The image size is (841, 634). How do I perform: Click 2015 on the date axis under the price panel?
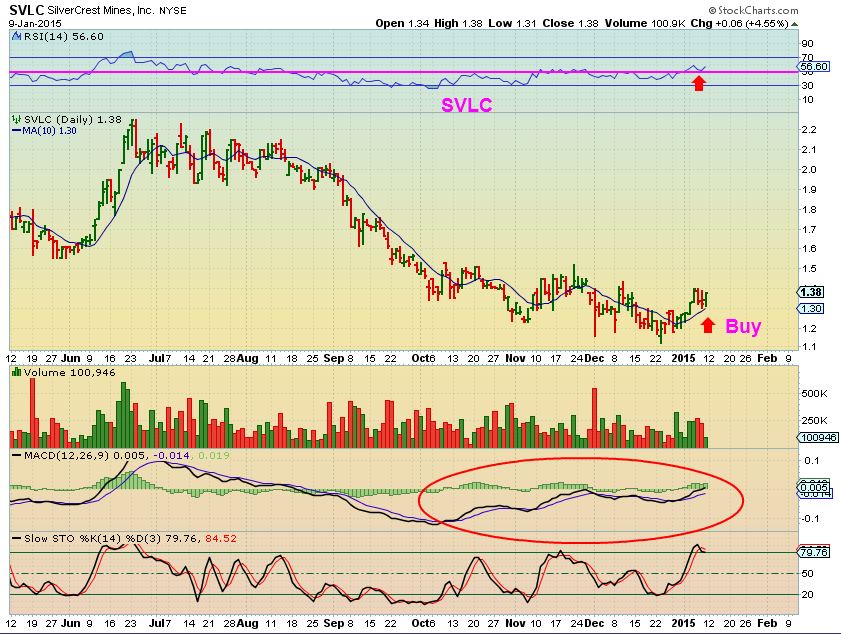683,358
